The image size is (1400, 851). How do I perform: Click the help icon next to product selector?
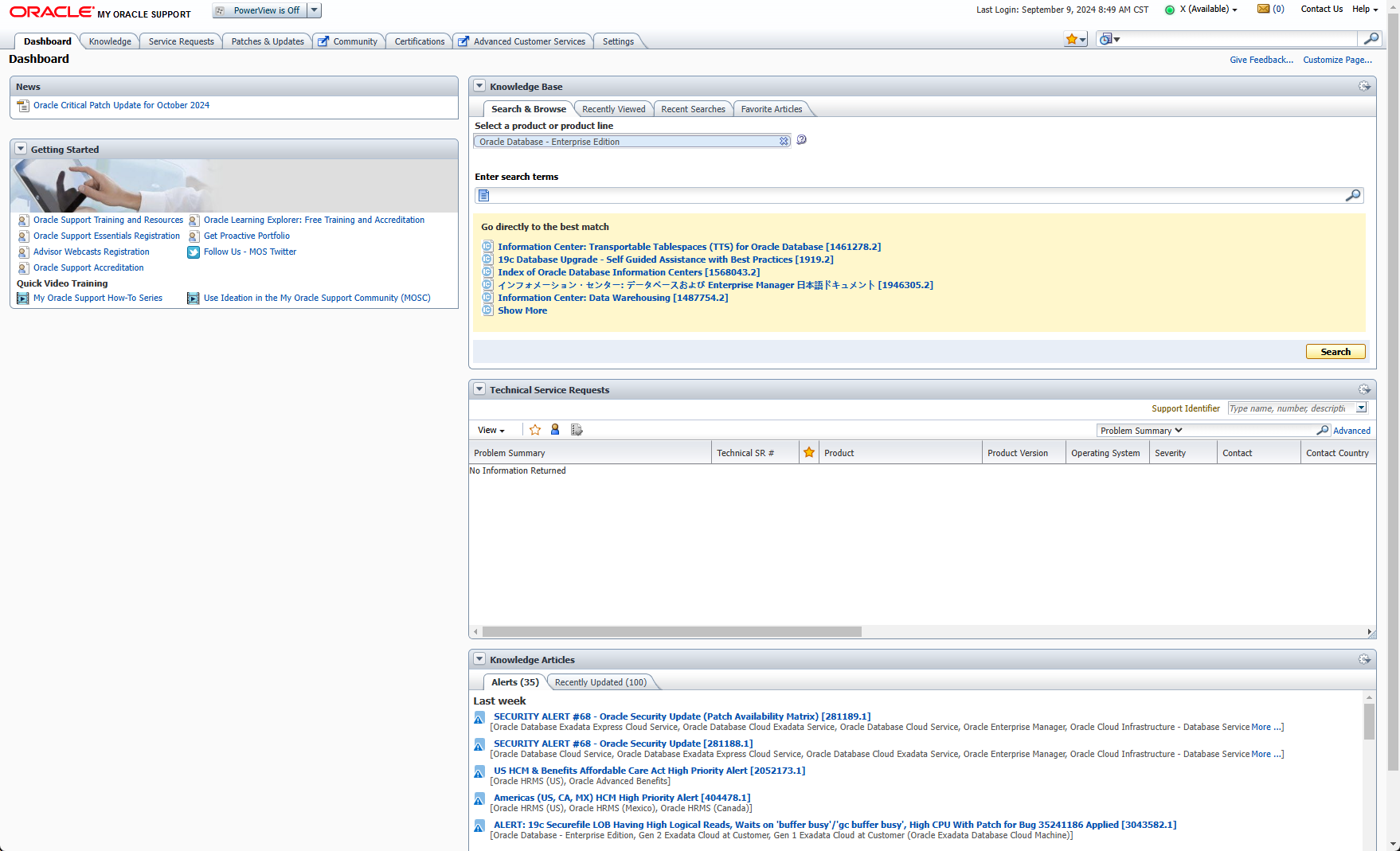pos(802,140)
